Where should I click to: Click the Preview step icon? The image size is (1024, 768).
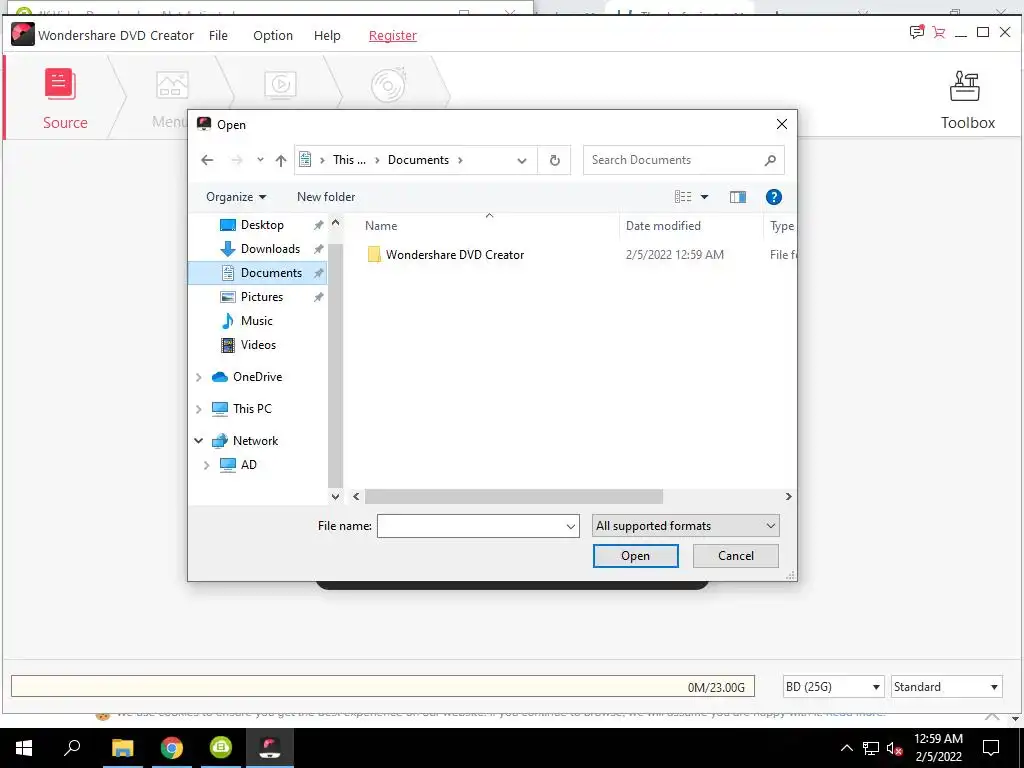280,85
